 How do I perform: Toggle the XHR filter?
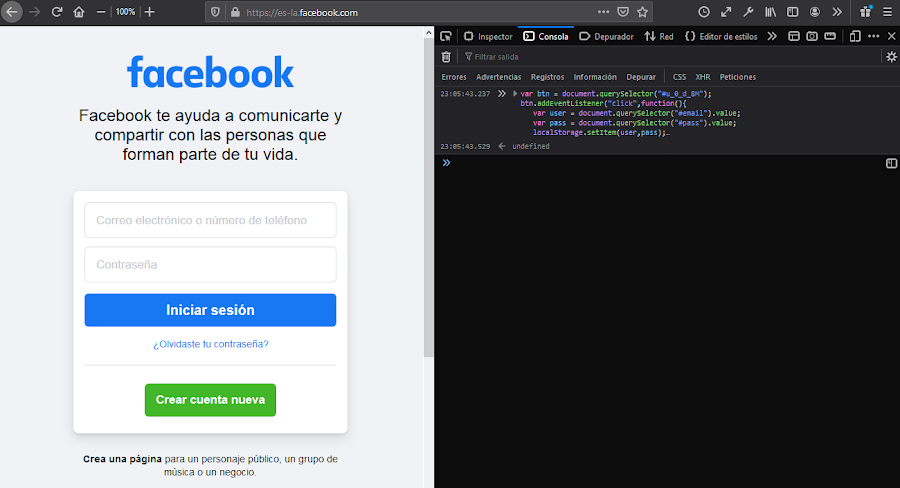pyautogui.click(x=703, y=77)
